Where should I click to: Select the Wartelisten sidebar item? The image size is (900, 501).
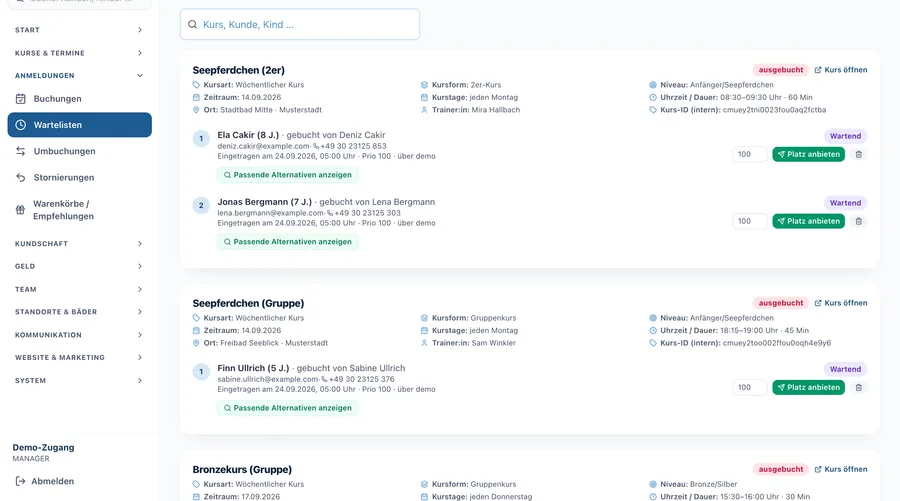click(79, 125)
